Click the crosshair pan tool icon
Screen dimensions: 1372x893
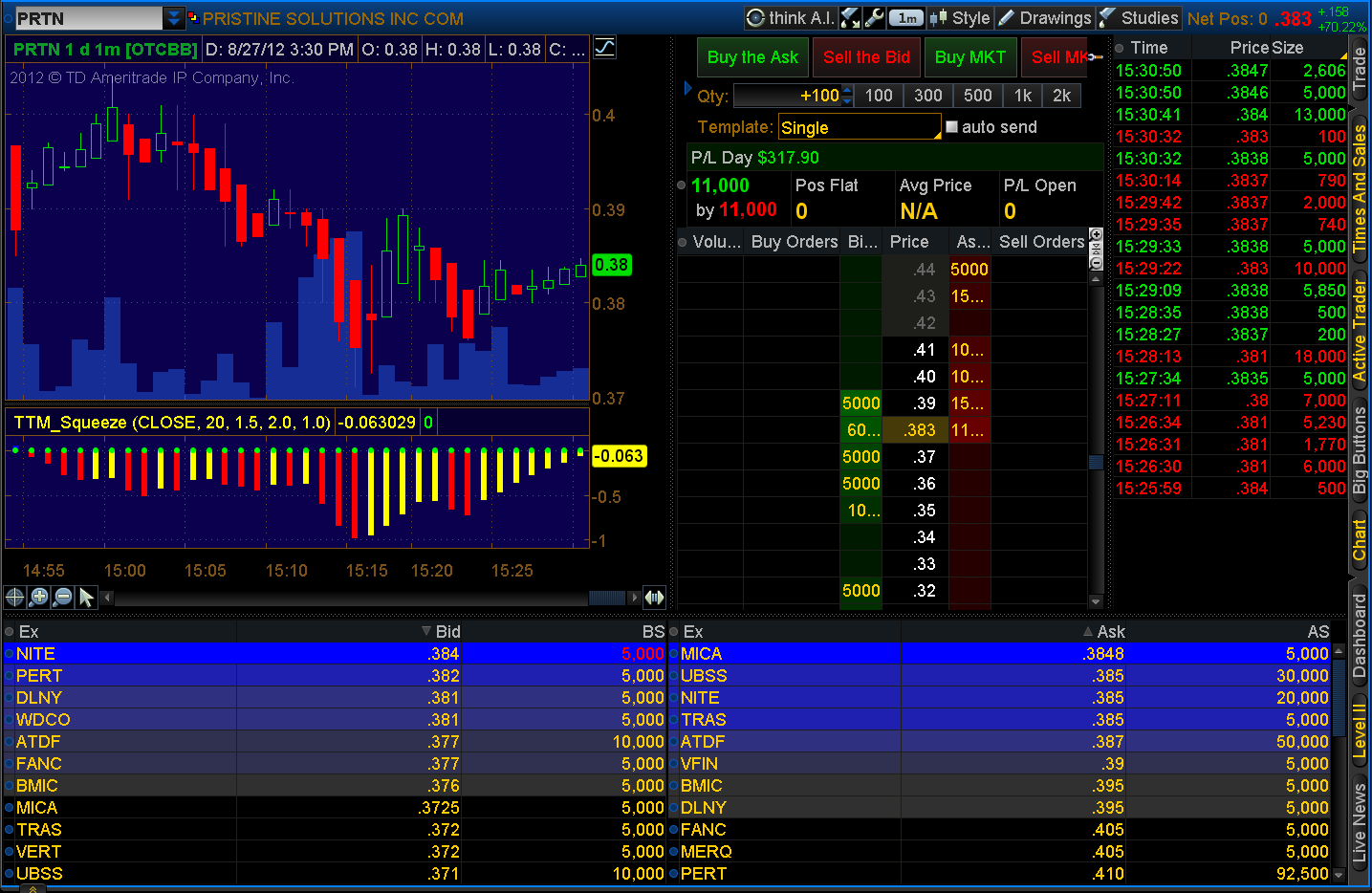tap(14, 598)
